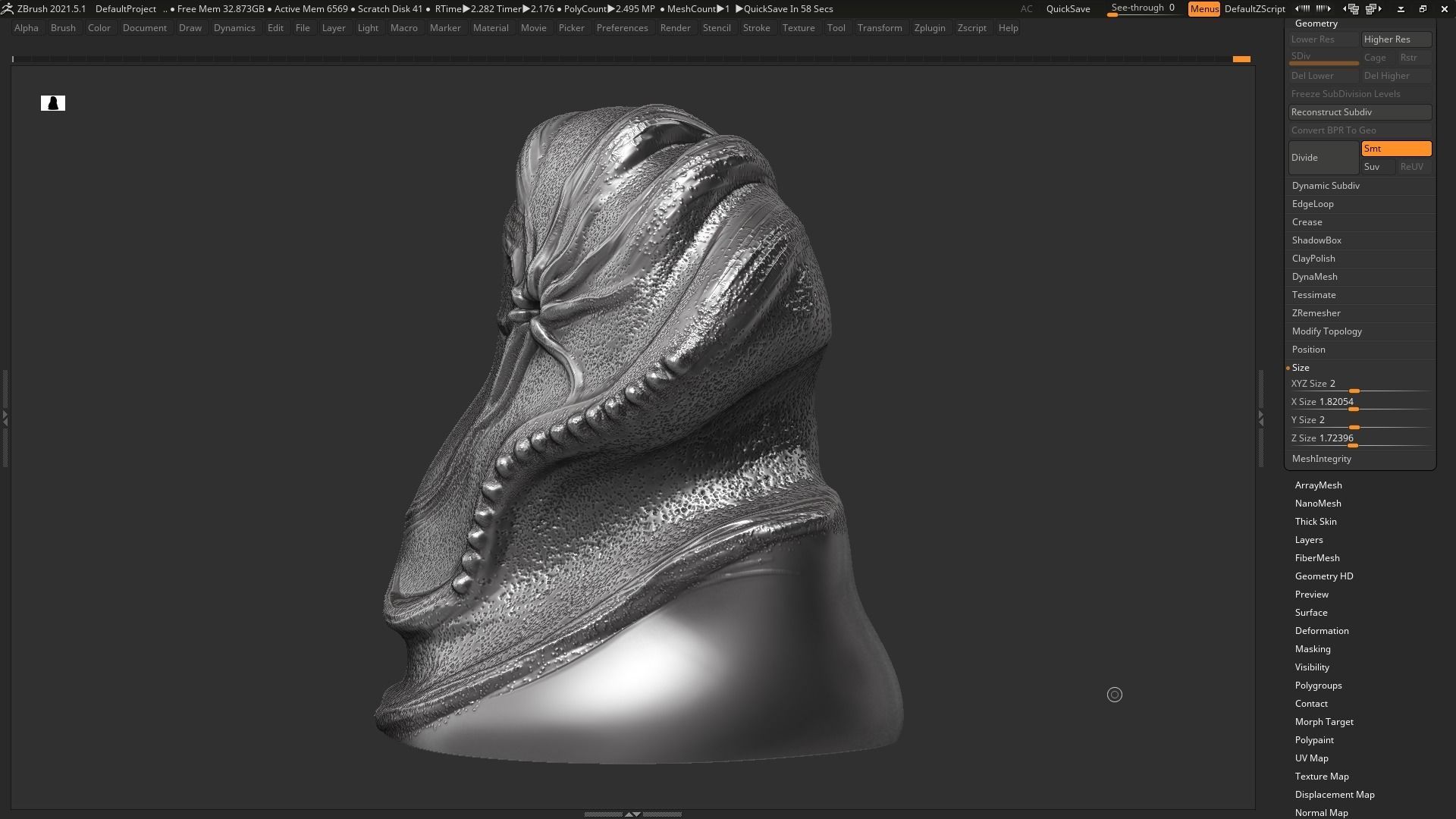Image resolution: width=1456 pixels, height=819 pixels.
Task: Open the Polygroups subpalette
Action: coord(1318,686)
